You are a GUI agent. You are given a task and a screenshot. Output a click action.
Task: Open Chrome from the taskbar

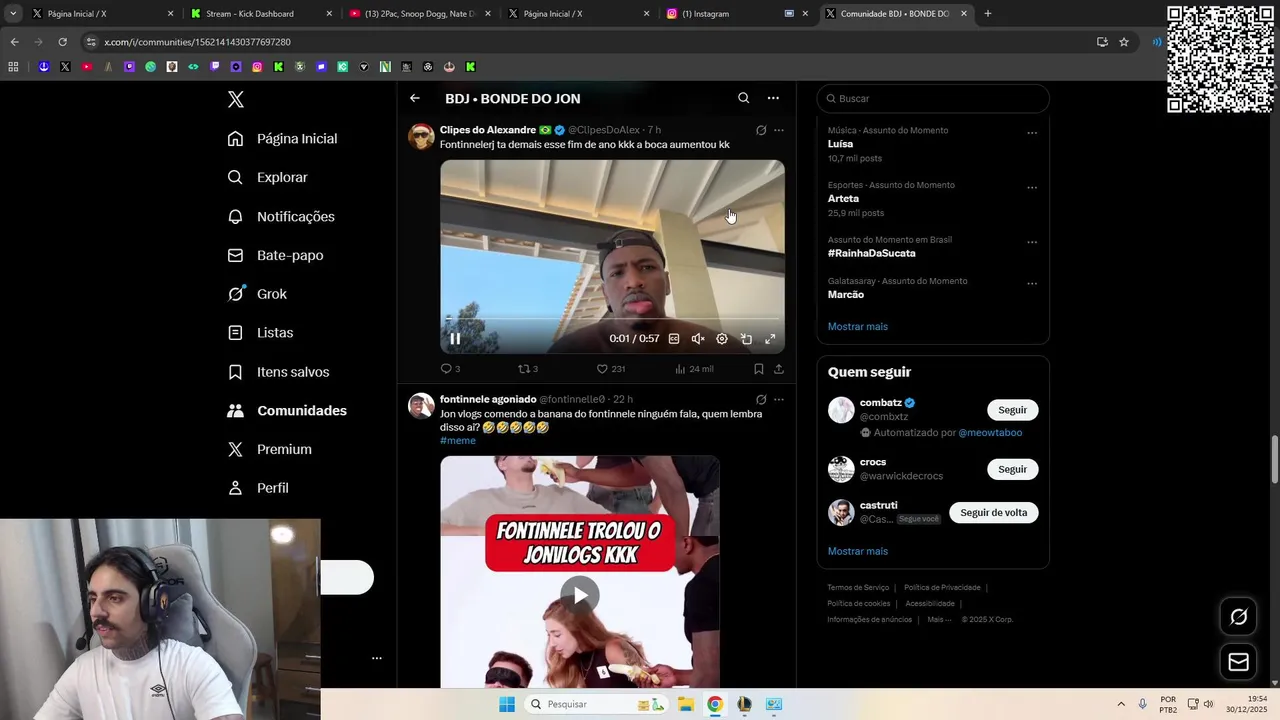(x=715, y=704)
